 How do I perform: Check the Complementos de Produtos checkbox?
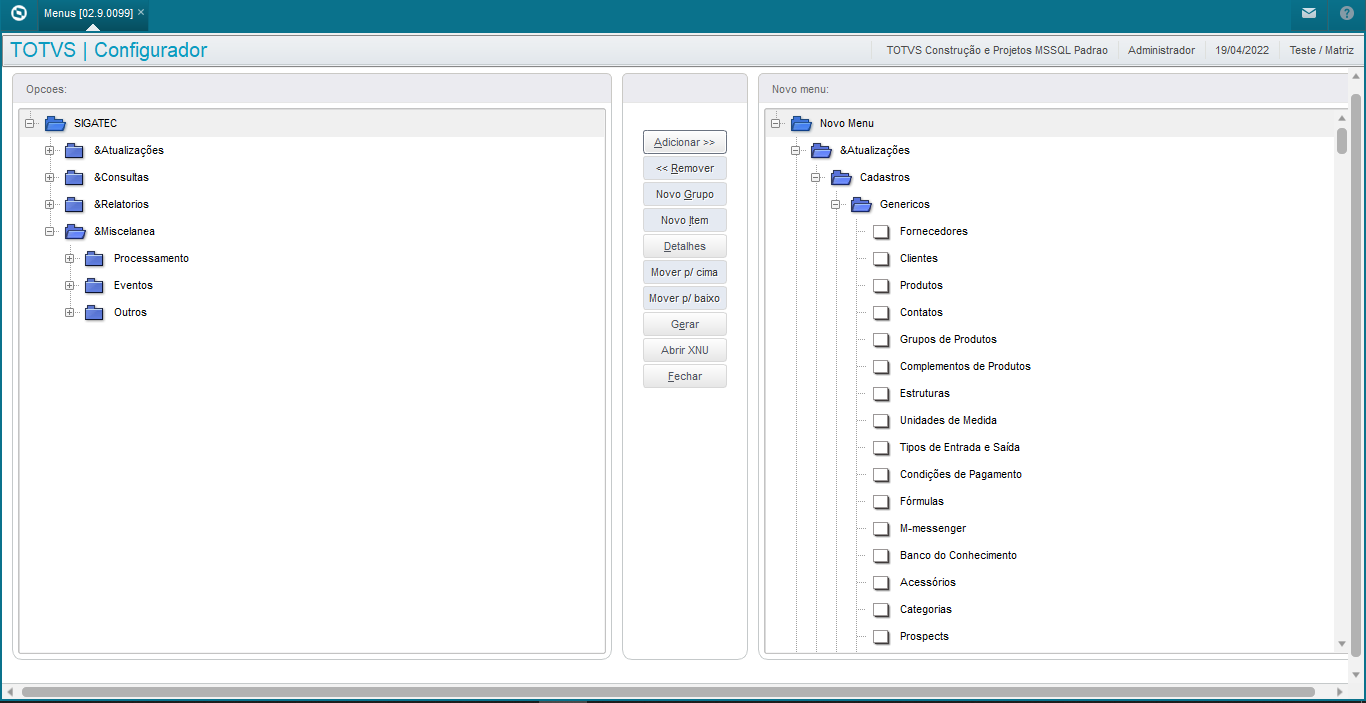pos(881,367)
